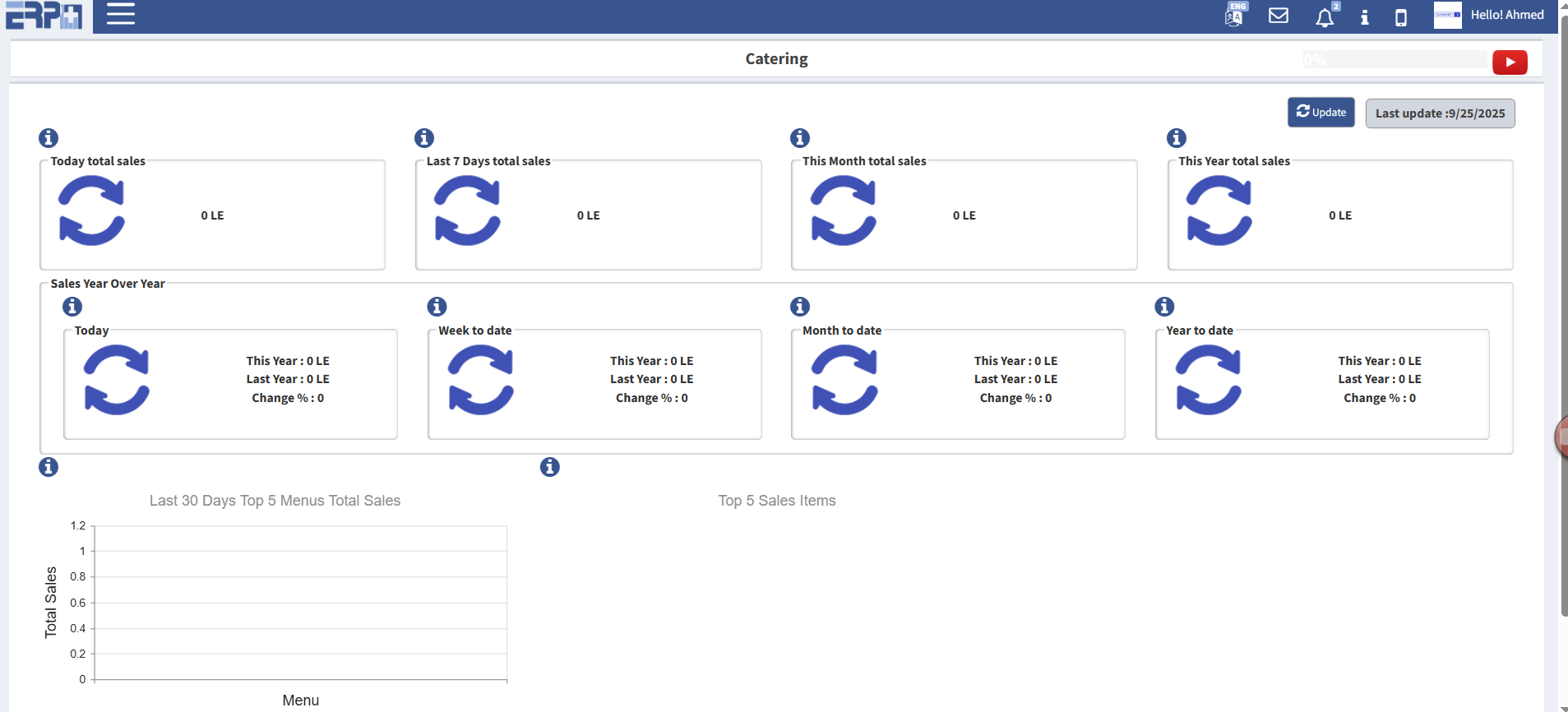1568x712 pixels.
Task: Show info for Today total sales
Action: 49,138
